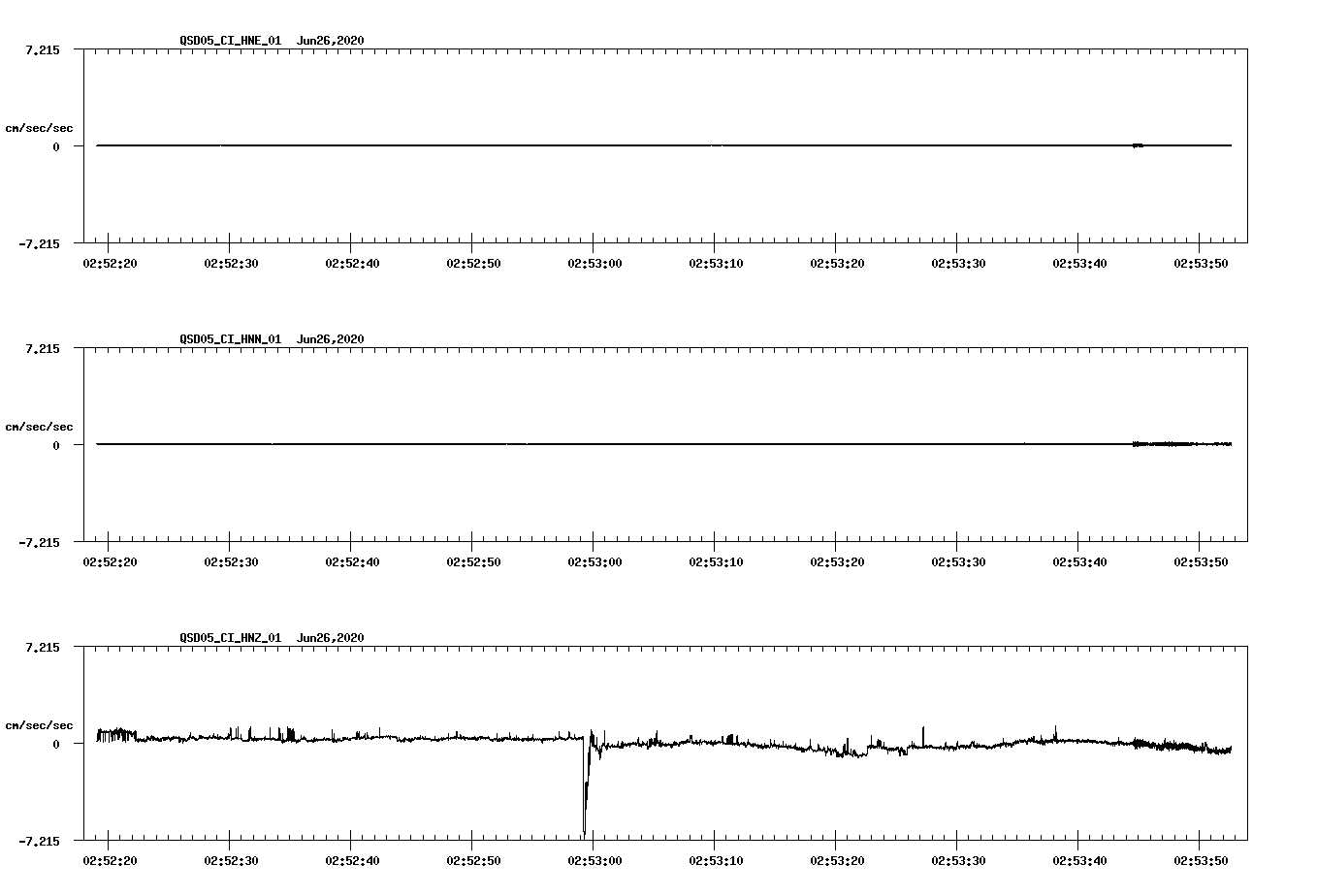
Task: Click the QSD05_CI_HNE_01 plot title
Action: click(272, 41)
